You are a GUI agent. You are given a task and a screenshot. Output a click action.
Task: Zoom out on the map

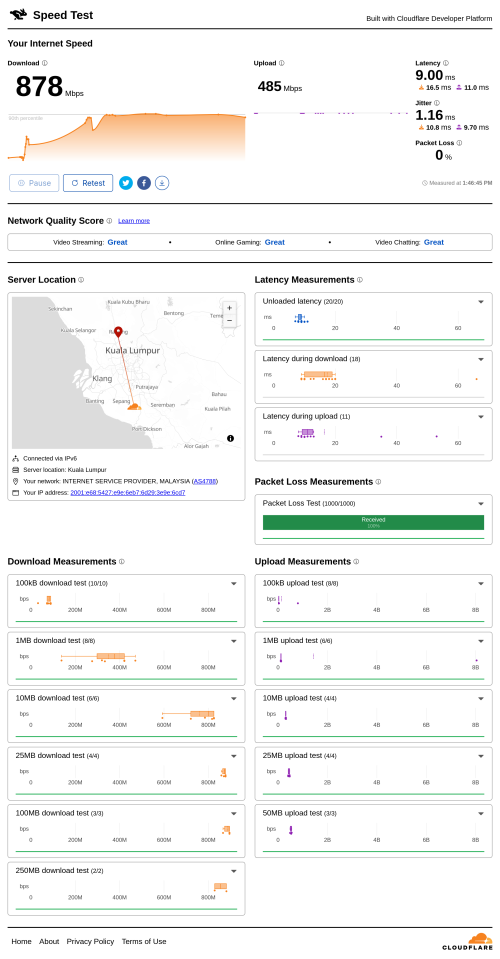pyautogui.click(x=229, y=320)
